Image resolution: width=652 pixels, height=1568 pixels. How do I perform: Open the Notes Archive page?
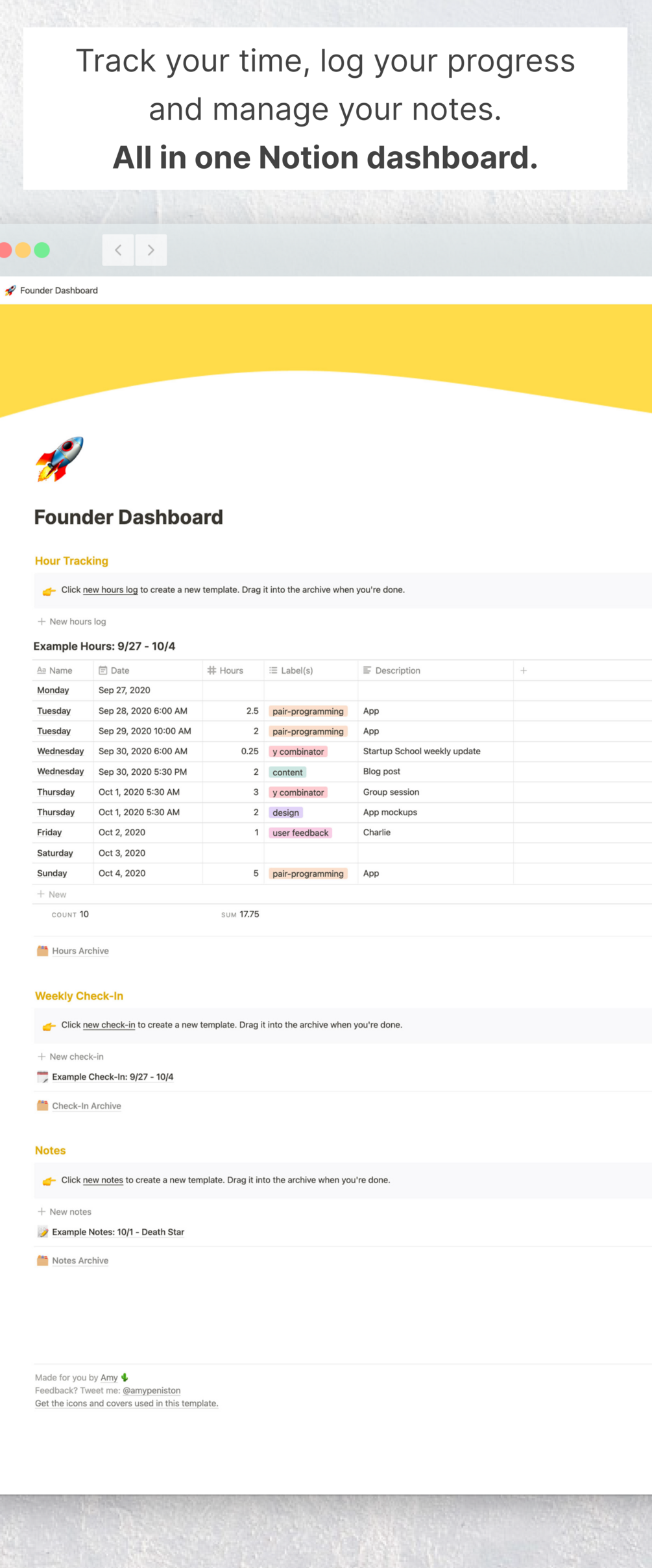coord(80,1260)
